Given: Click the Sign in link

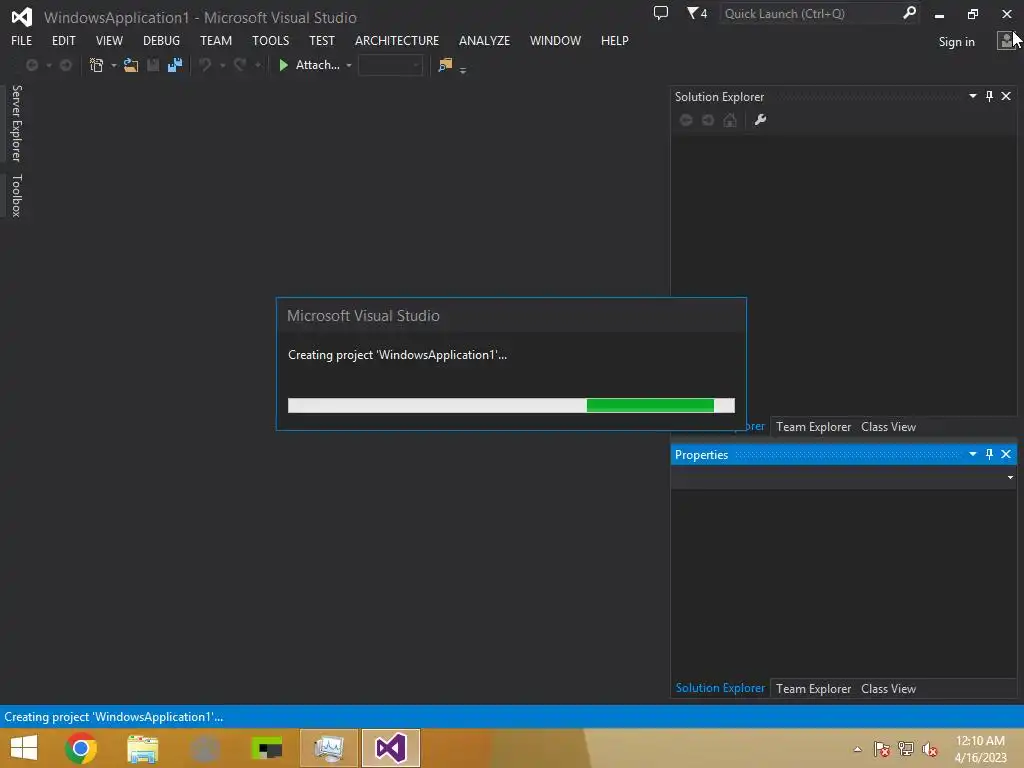Looking at the screenshot, I should (957, 42).
